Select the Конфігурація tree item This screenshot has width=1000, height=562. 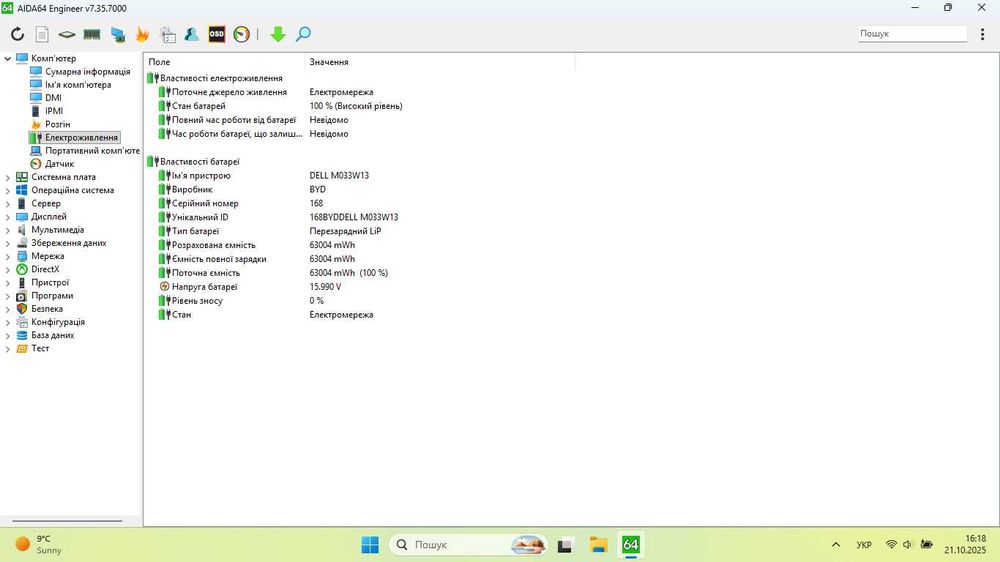click(58, 322)
